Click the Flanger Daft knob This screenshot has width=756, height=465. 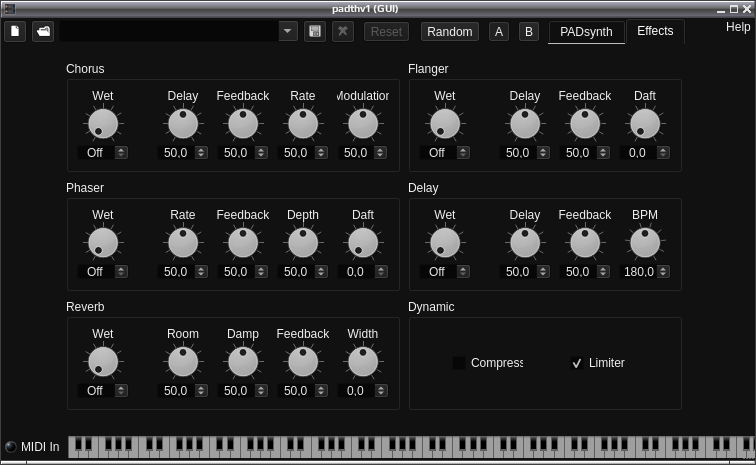click(x=645, y=123)
